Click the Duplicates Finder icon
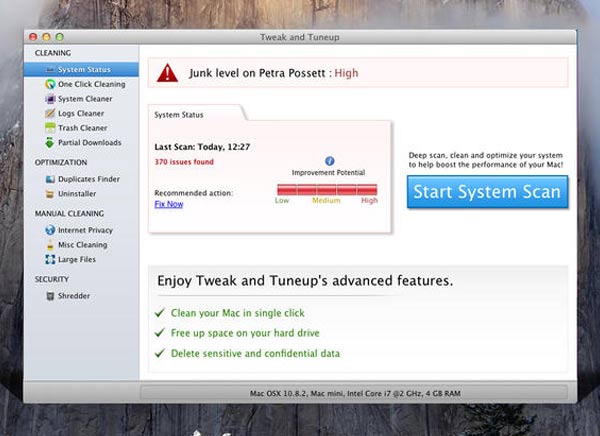 click(x=50, y=179)
